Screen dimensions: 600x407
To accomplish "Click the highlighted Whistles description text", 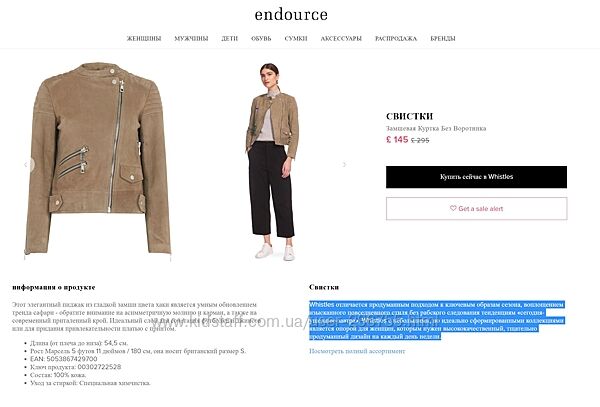I will coord(437,321).
